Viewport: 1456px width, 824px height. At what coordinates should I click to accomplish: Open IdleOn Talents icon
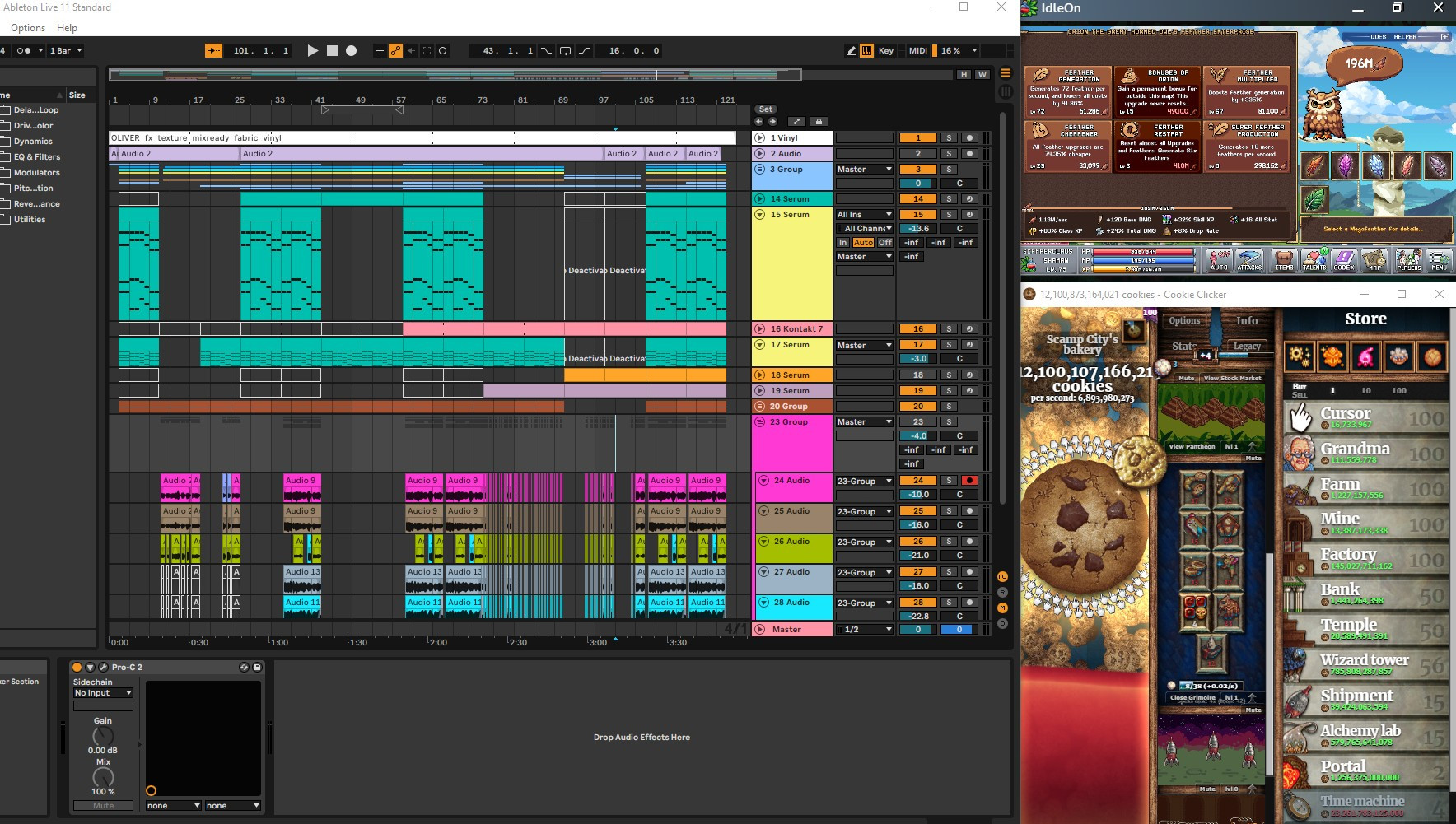1314,260
